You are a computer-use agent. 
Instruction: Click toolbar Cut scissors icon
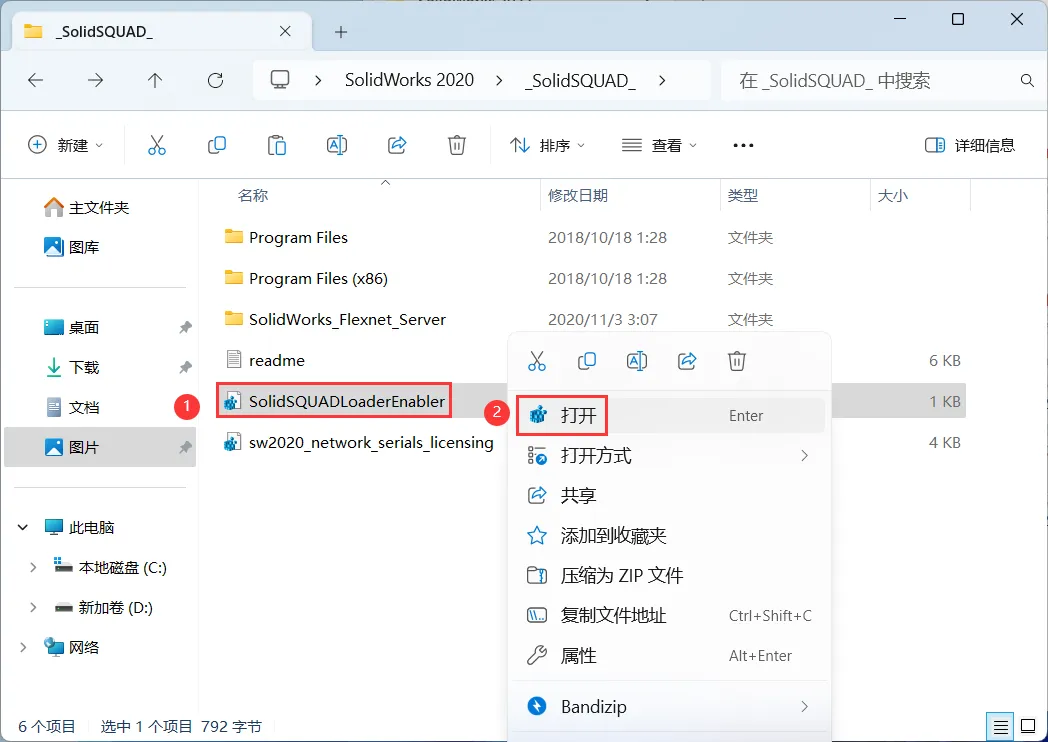(156, 145)
